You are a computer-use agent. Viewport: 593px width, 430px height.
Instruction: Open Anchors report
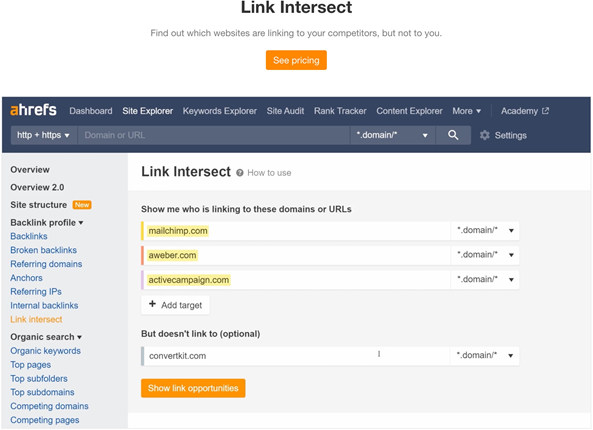tap(26, 278)
